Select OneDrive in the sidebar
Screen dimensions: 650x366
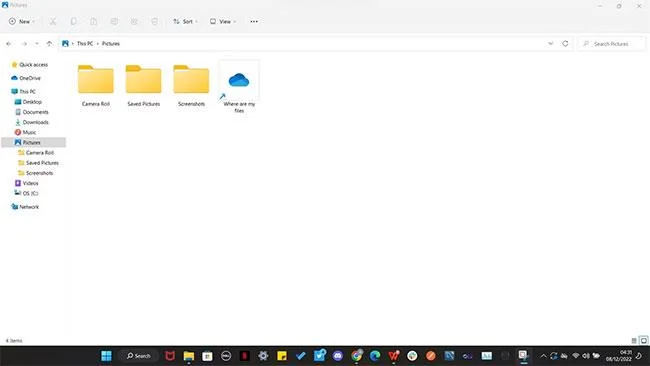coord(26,78)
